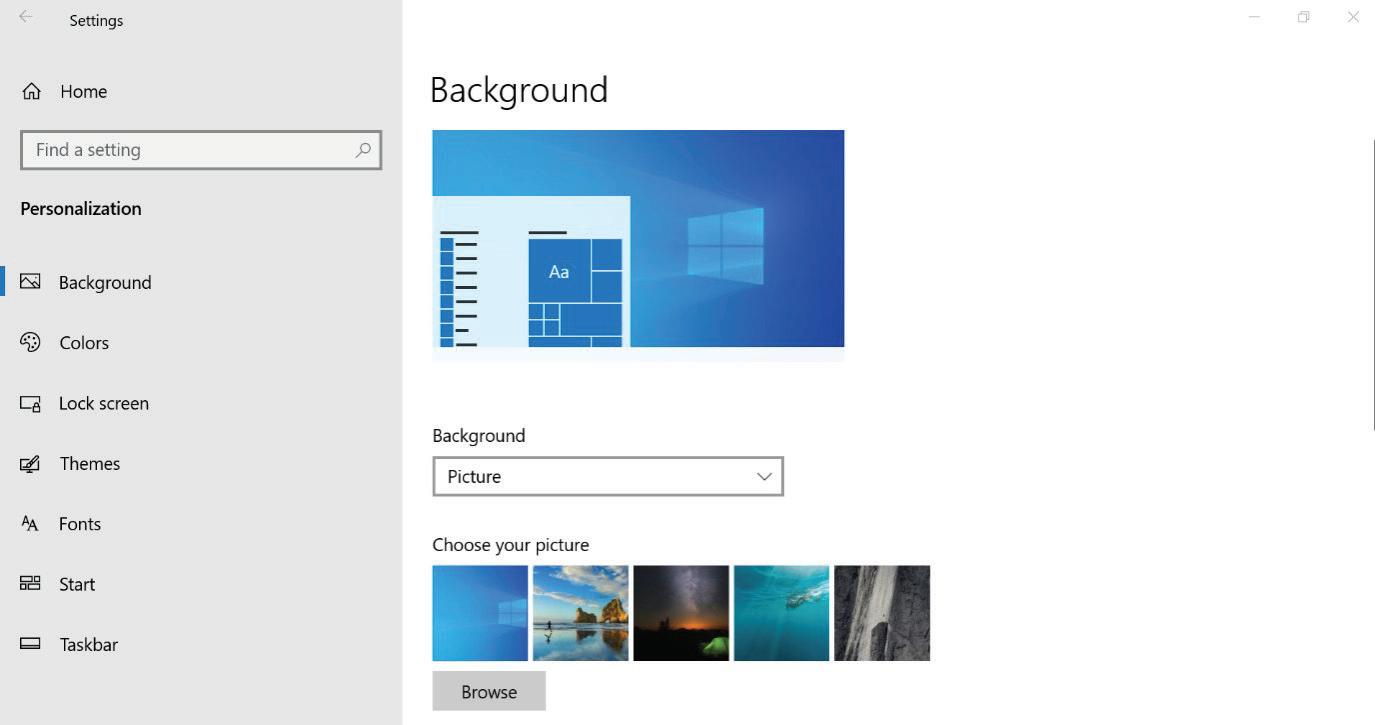Click the Lock screen icon
The width and height of the screenshot is (1375, 725).
coord(30,403)
